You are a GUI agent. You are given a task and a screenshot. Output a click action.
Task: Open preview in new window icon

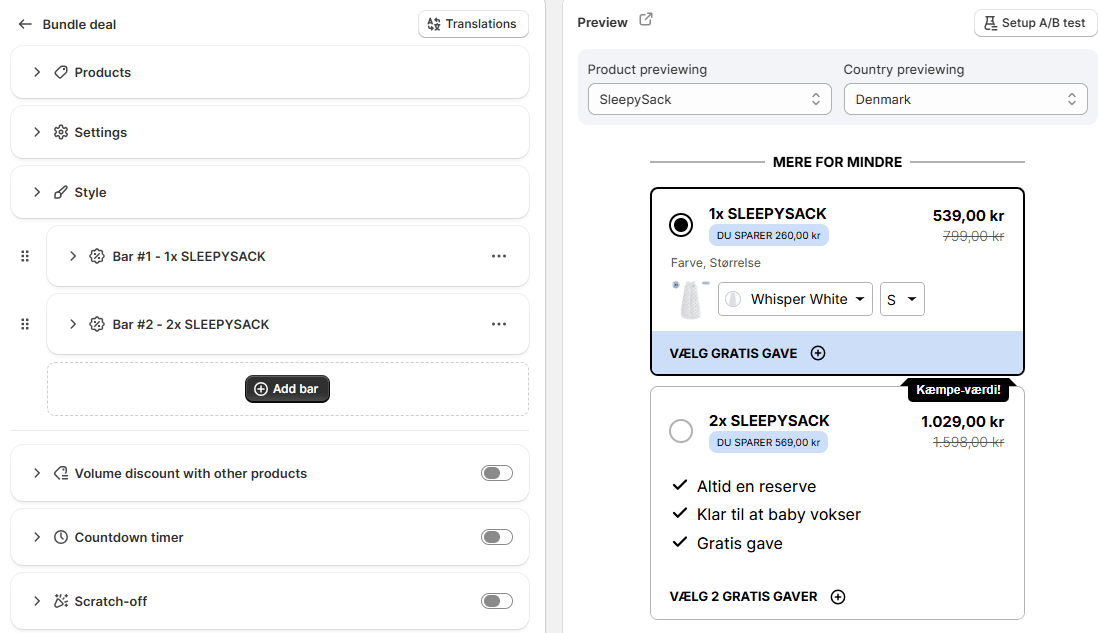point(646,20)
